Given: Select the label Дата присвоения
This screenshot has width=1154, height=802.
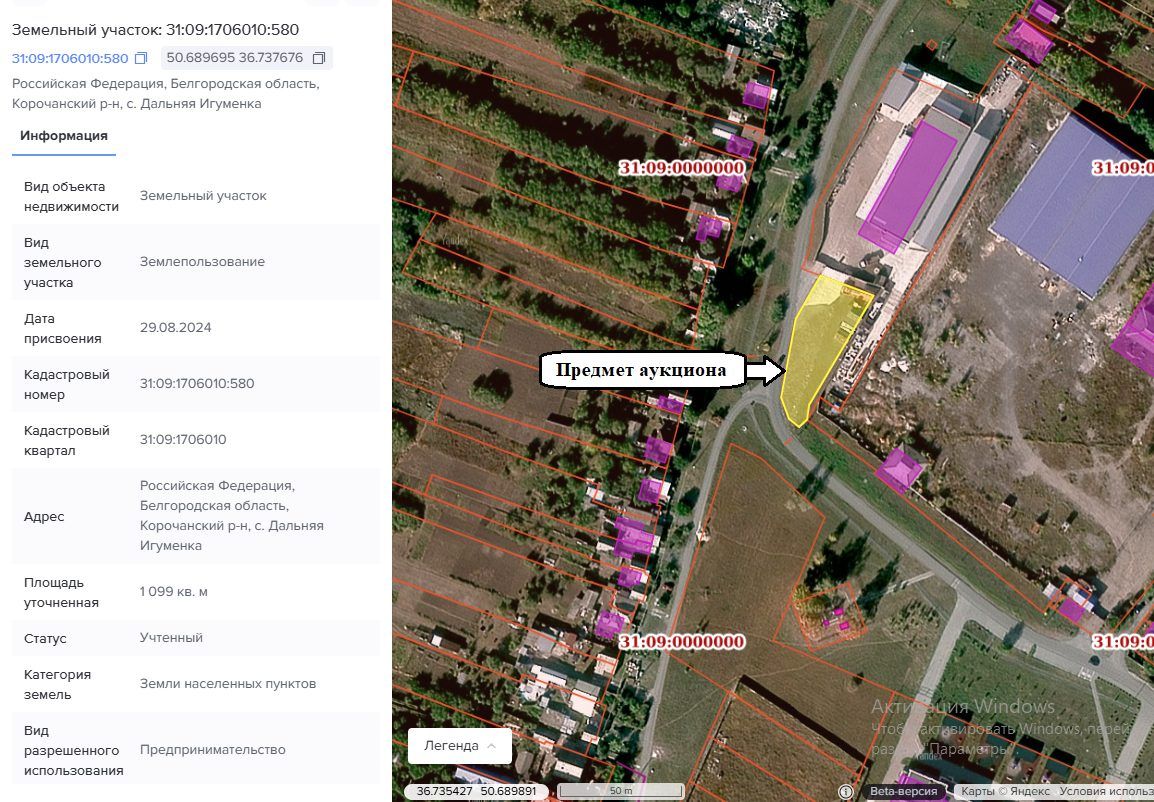Looking at the screenshot, I should pos(63,329).
